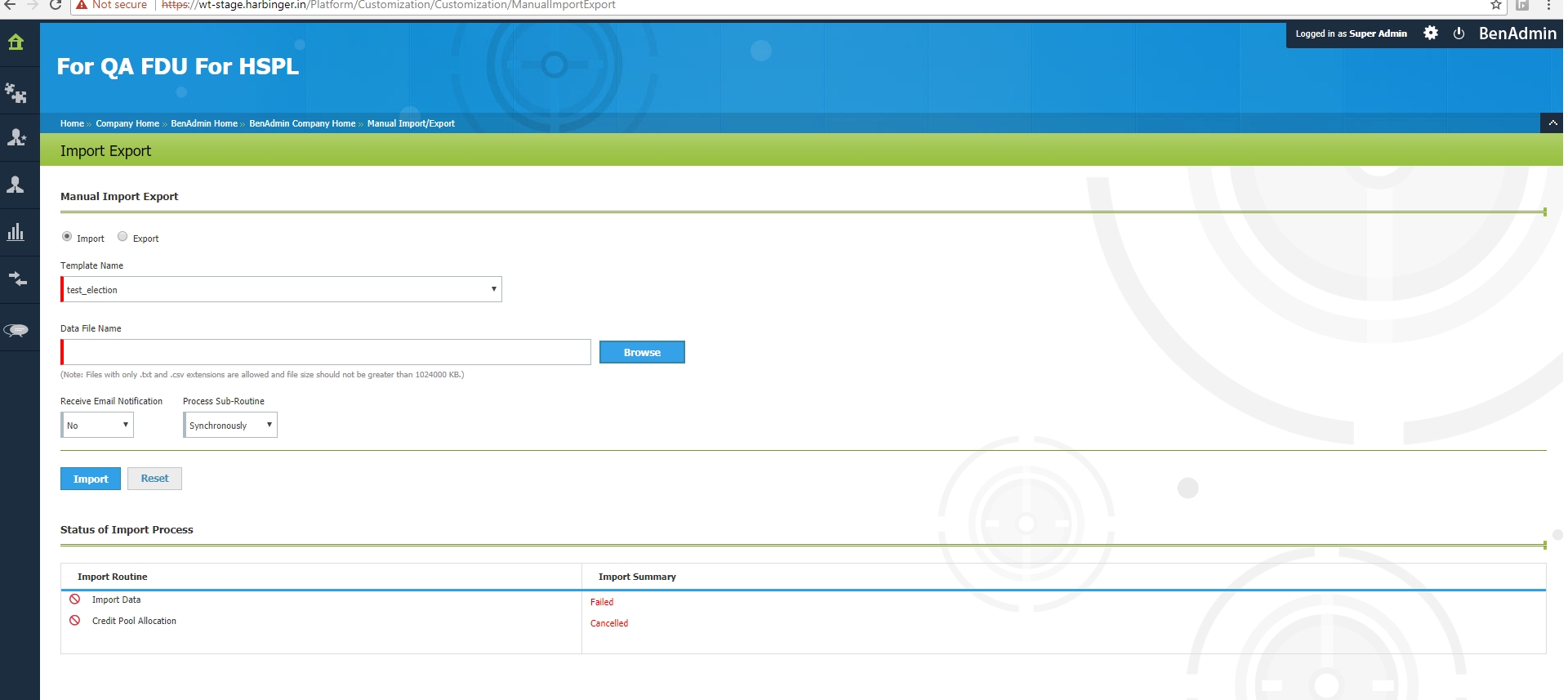This screenshot has height=700, width=1568.
Task: Open the speech bubble sidebar icon
Action: point(16,330)
